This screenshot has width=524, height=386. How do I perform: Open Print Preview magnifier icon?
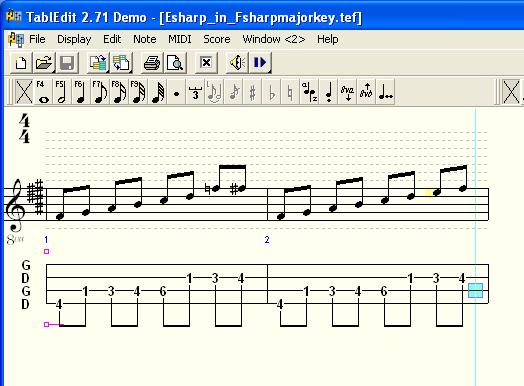[174, 62]
